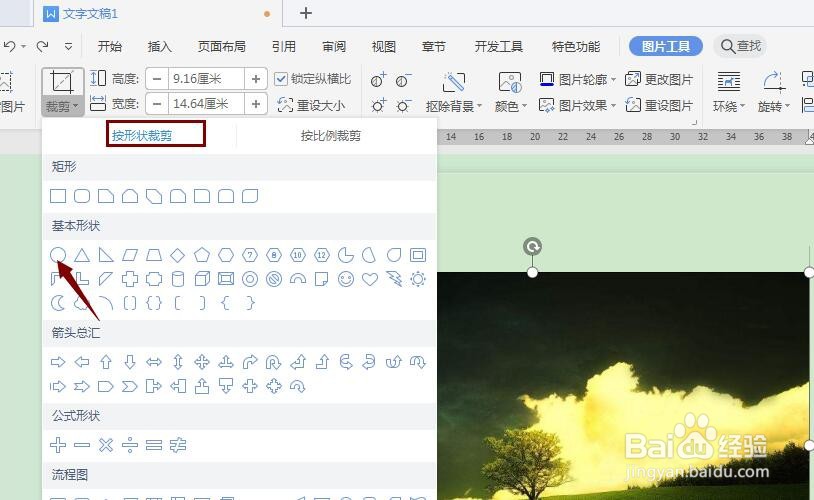The height and width of the screenshot is (500, 814).
Task: Choose the sun crop shape
Action: pyautogui.click(x=418, y=279)
